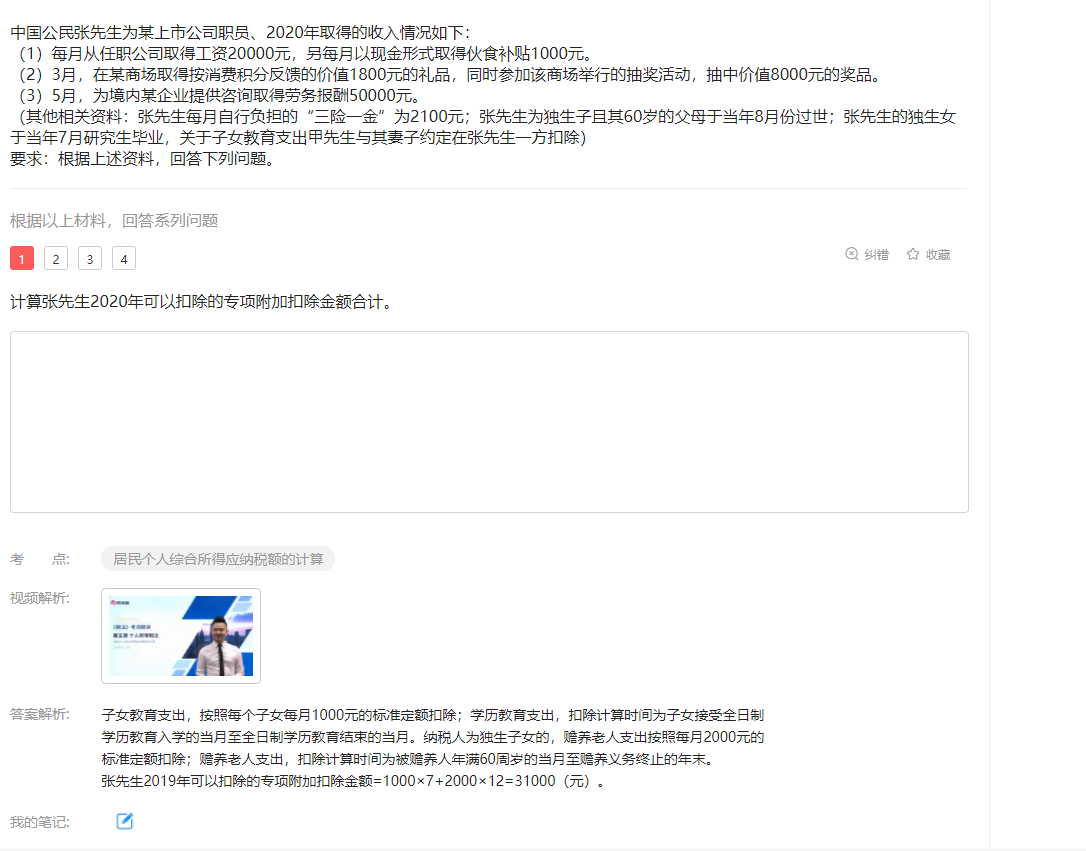Click the answer formula line ending 31000（元）
This screenshot has width=1086, height=851.
(x=353, y=781)
